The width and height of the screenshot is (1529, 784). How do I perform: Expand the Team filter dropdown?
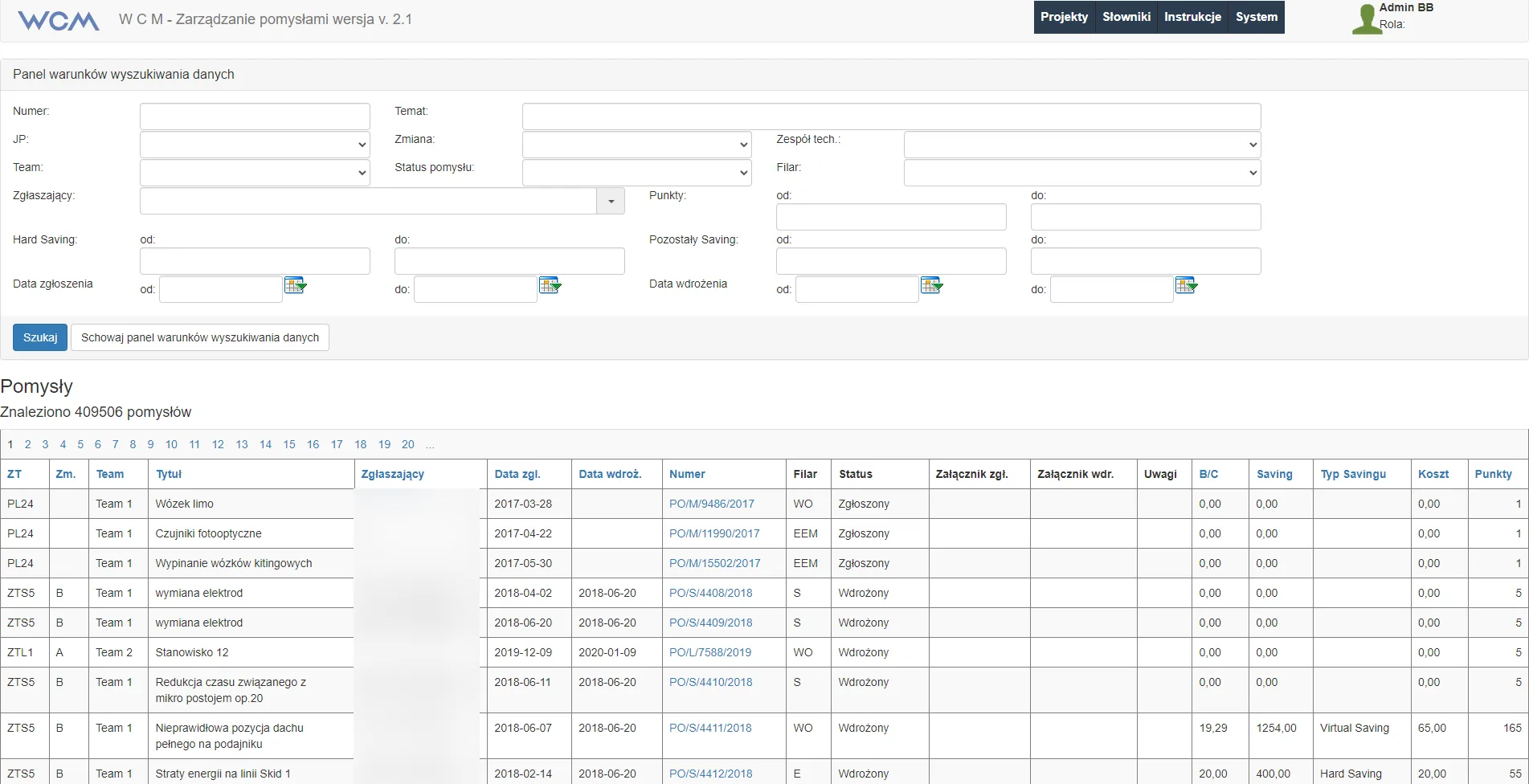255,173
